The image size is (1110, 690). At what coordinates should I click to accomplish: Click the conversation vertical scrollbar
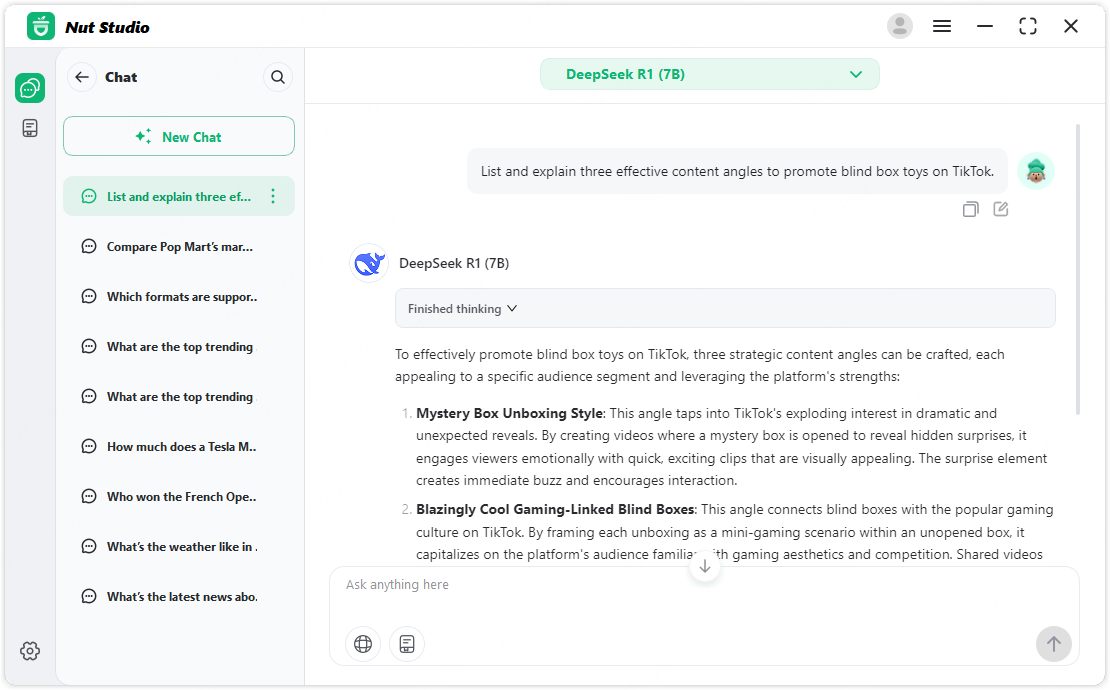pyautogui.click(x=1078, y=269)
